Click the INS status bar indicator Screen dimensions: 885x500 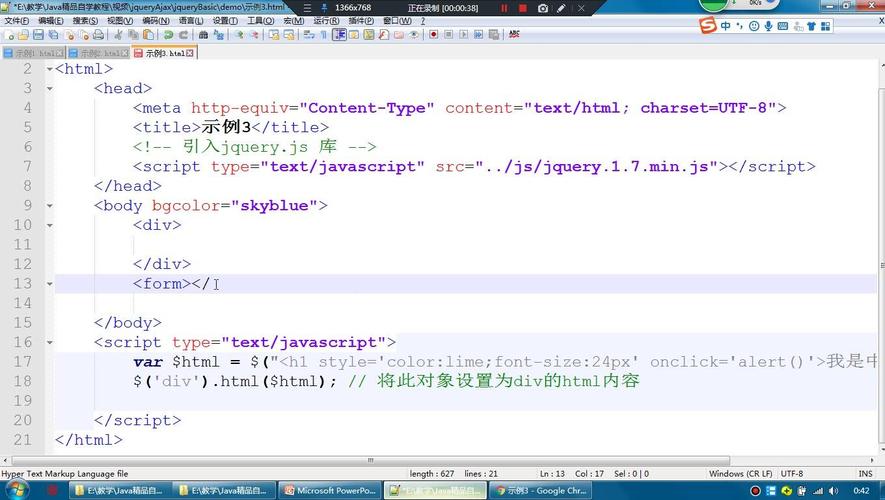pos(865,474)
